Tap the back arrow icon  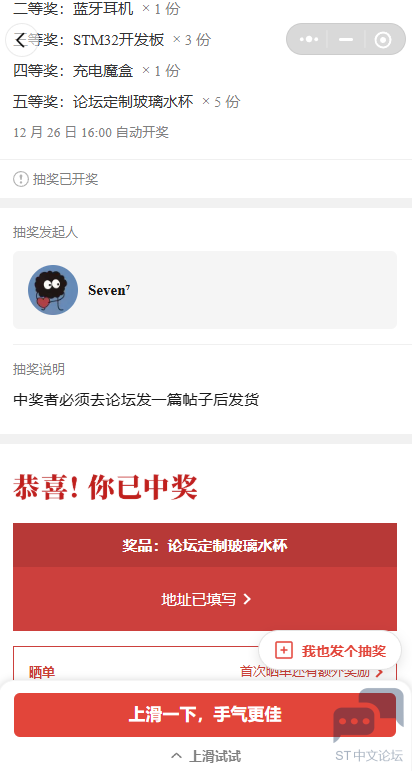click(21, 40)
